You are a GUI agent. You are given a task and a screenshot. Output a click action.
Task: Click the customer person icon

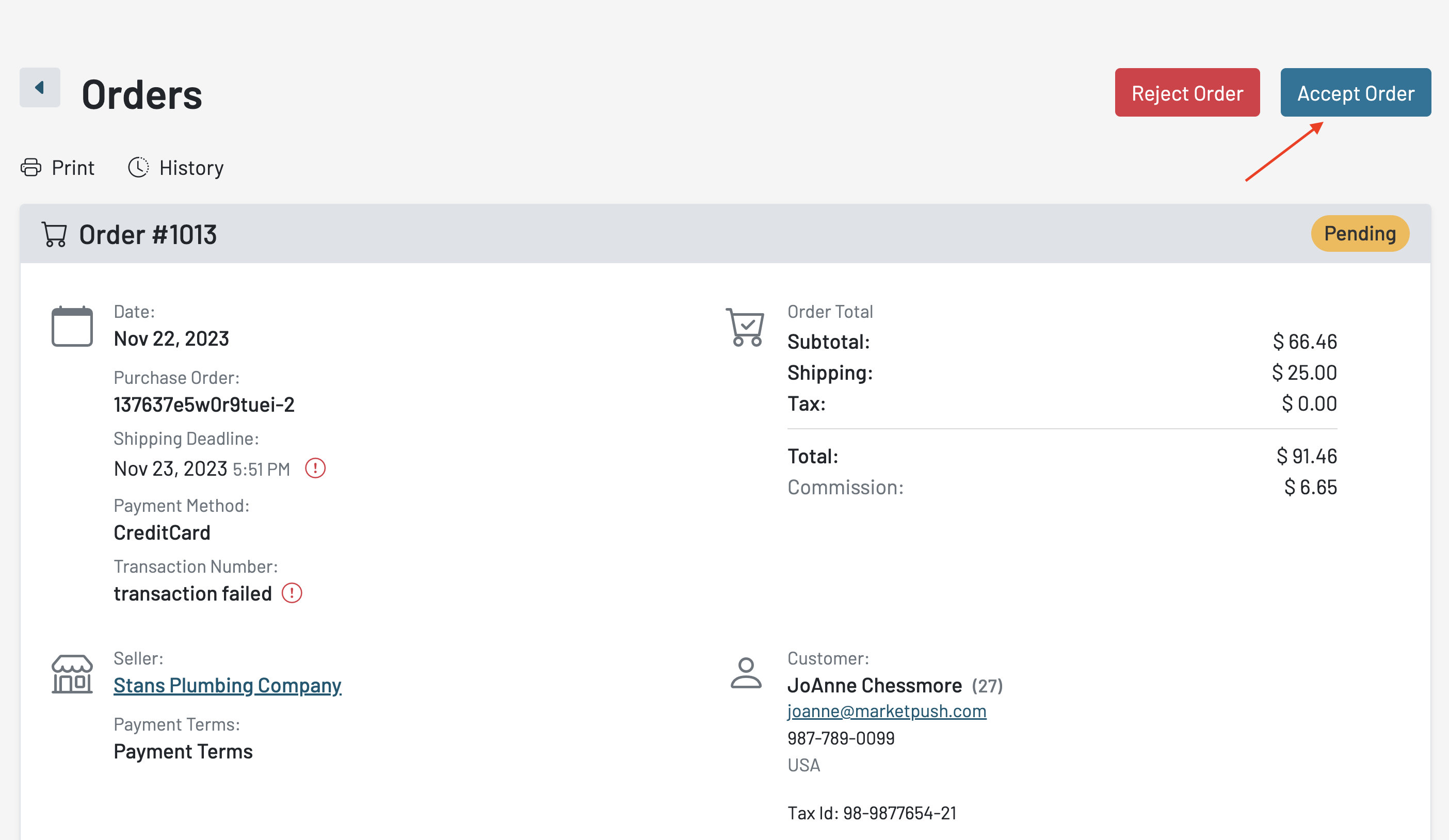pyautogui.click(x=746, y=673)
